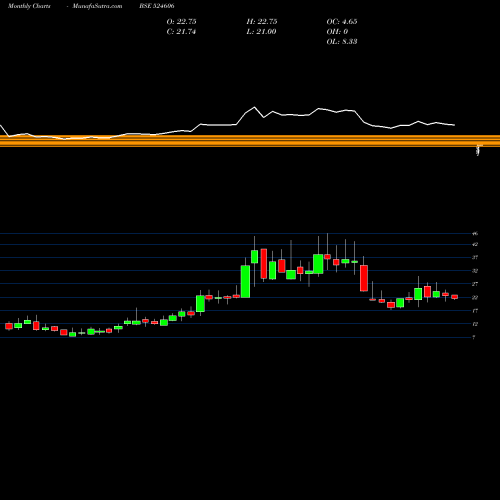This screenshot has width=500, height=500.
Task: Click the 42 price axis label
Action: tap(475, 244)
